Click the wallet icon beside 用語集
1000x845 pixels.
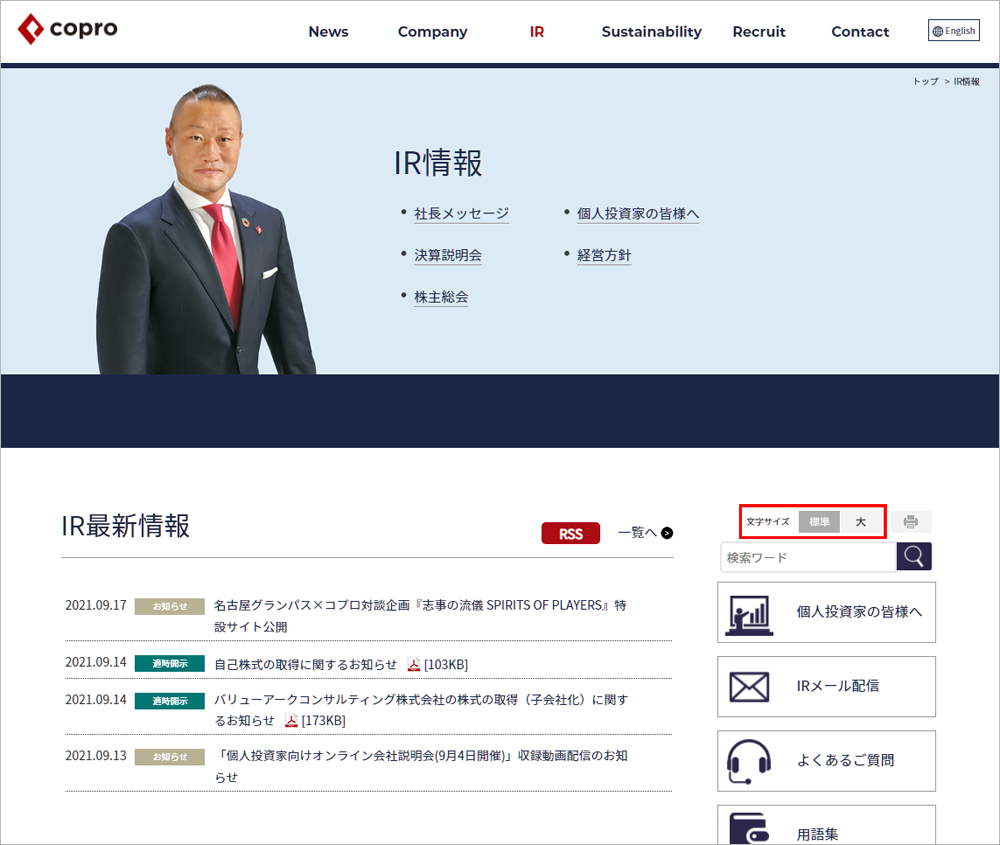pos(749,828)
